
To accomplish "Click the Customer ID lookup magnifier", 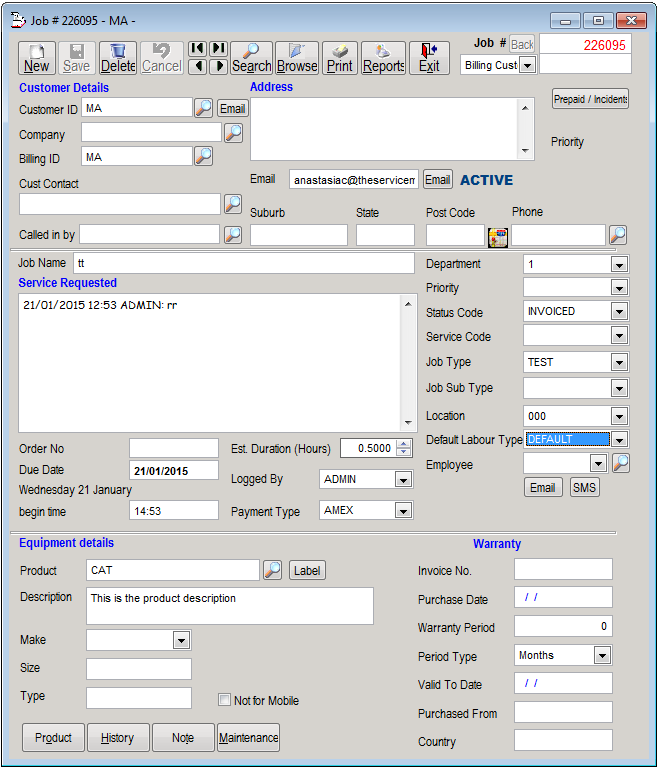I will [203, 108].
